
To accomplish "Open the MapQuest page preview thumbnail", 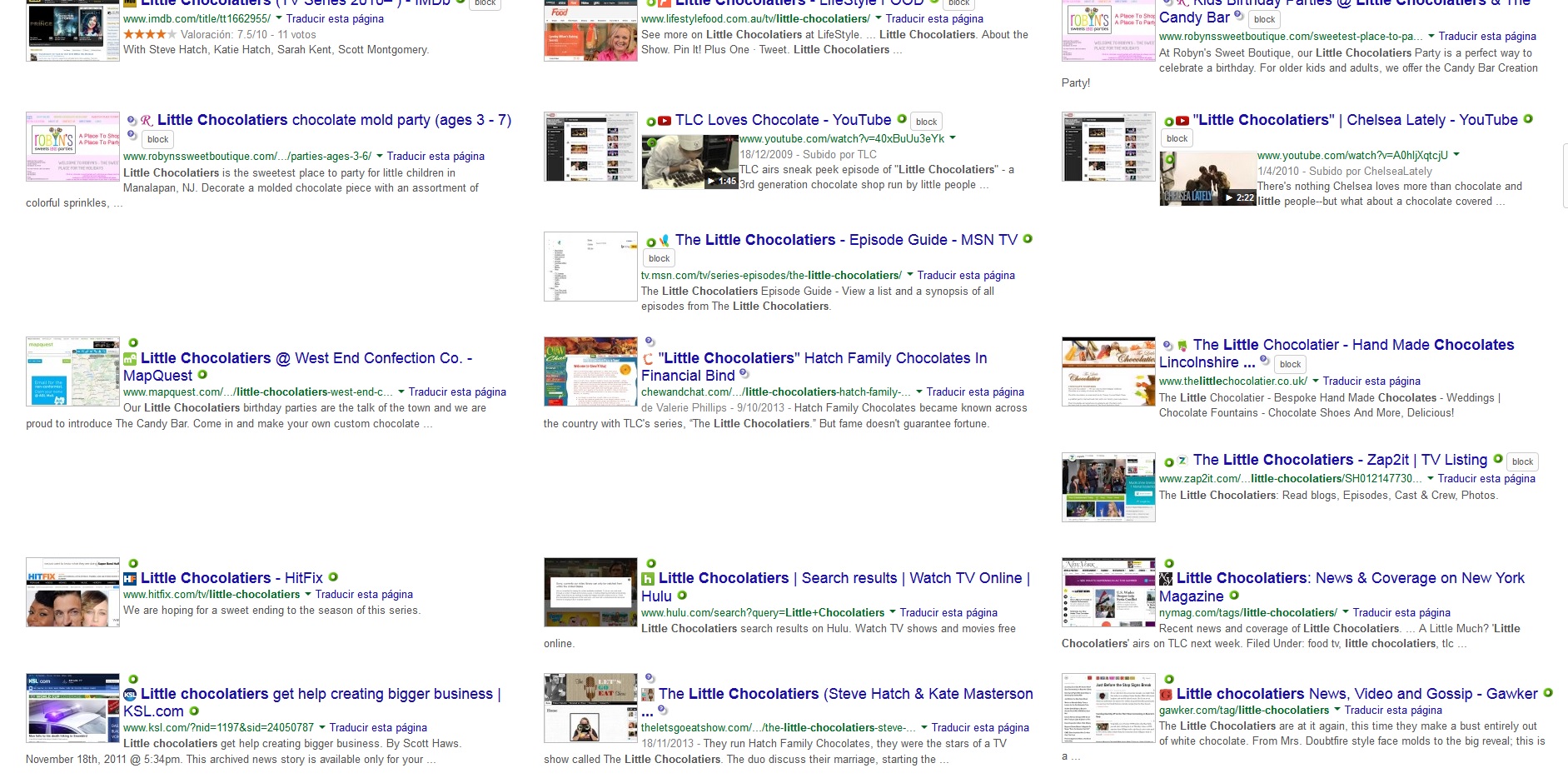I will (72, 372).
